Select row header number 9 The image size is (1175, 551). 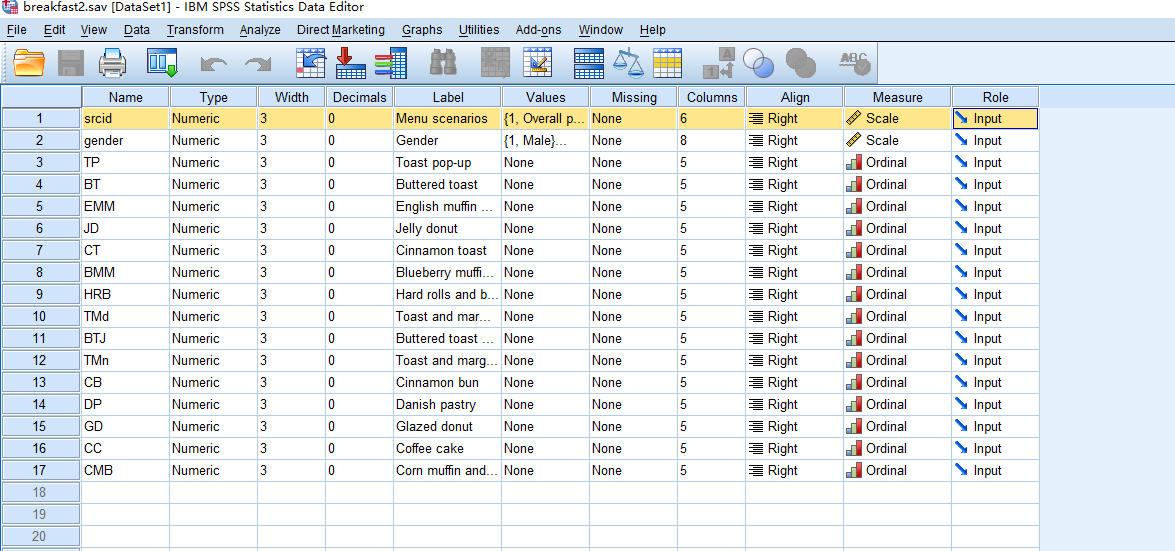[40, 295]
